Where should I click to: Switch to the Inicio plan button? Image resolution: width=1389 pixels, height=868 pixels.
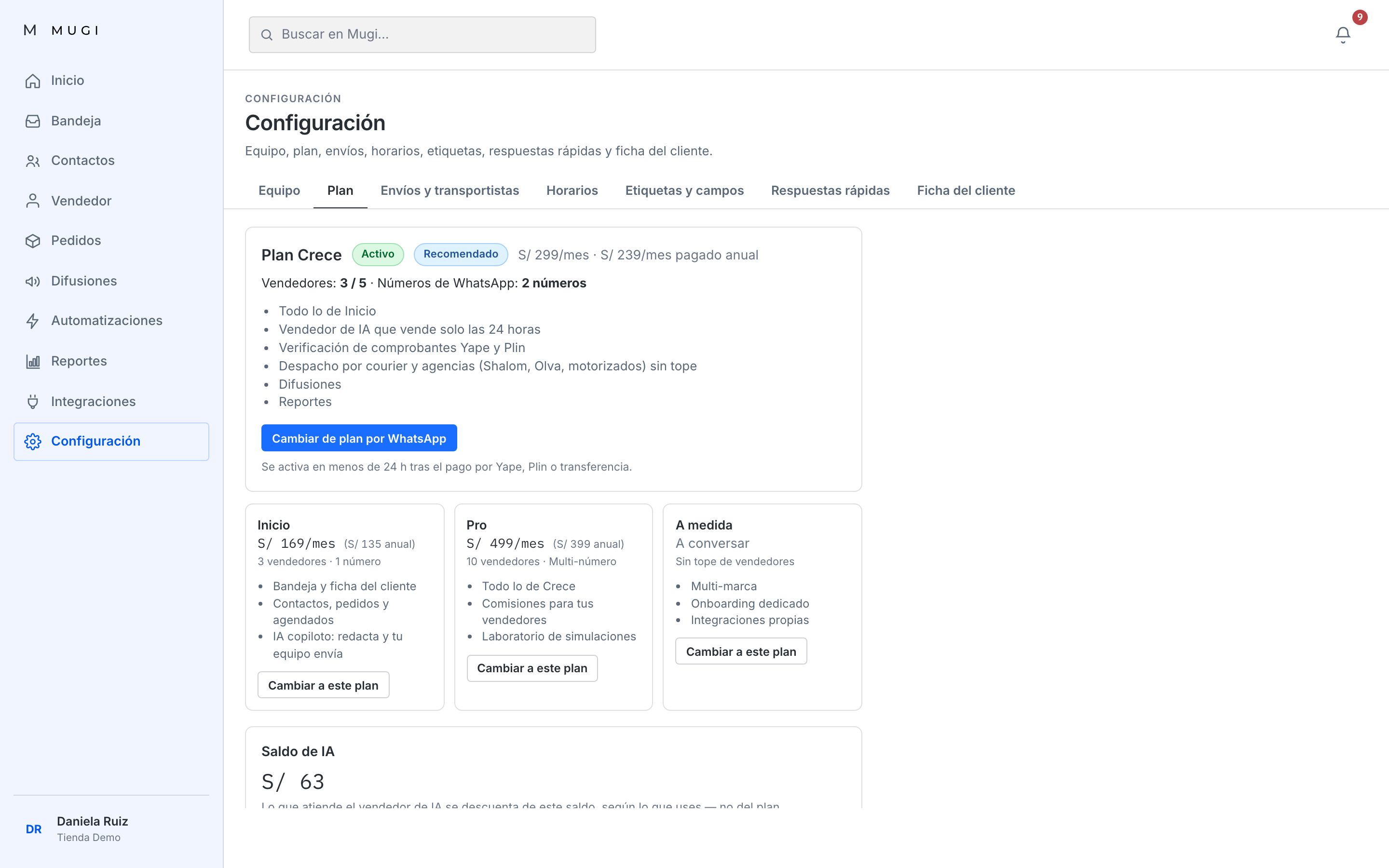coord(323,685)
